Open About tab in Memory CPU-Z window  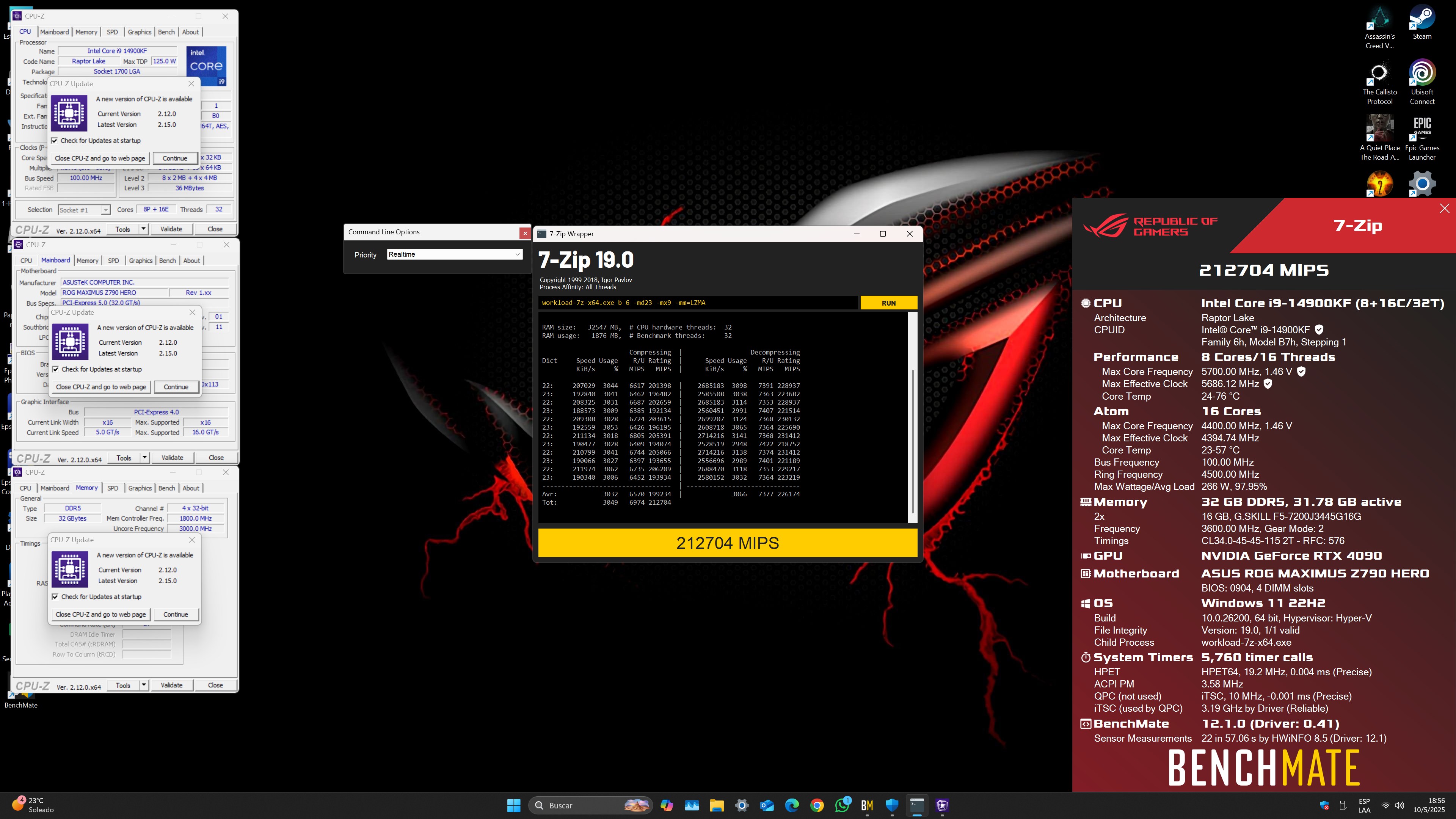click(190, 488)
